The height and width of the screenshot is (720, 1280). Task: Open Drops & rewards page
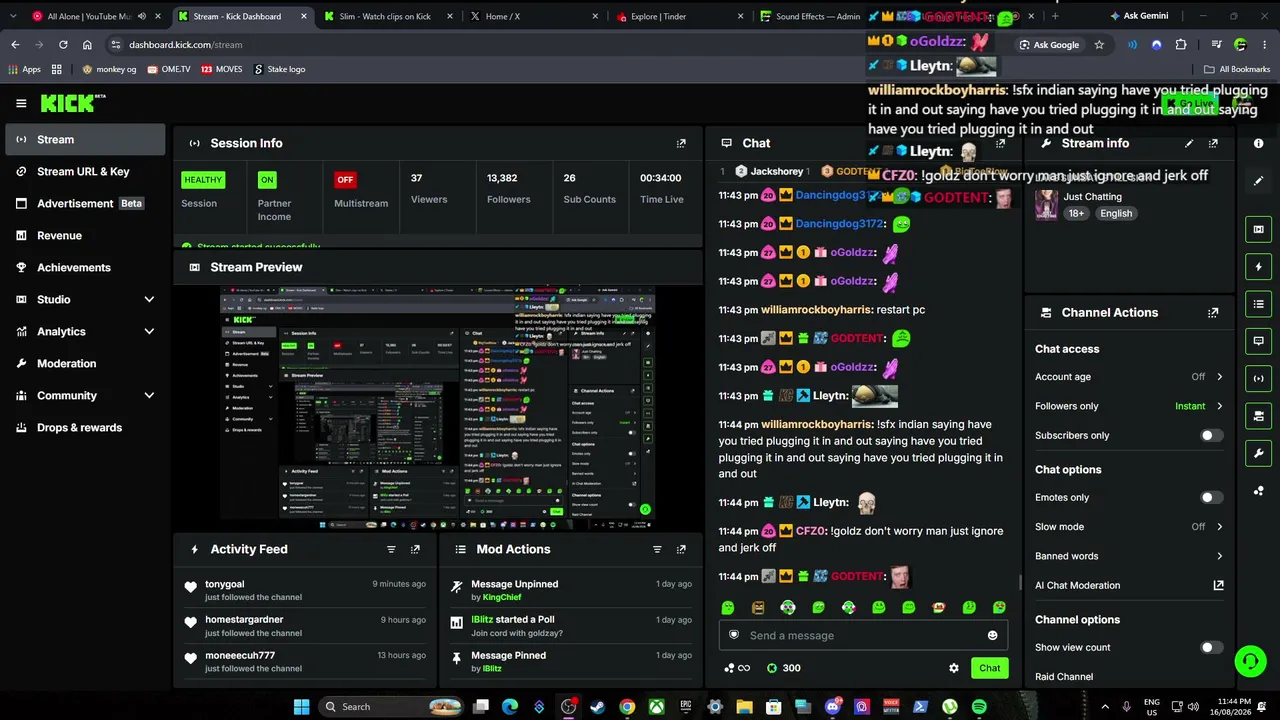pyautogui.click(x=85, y=427)
